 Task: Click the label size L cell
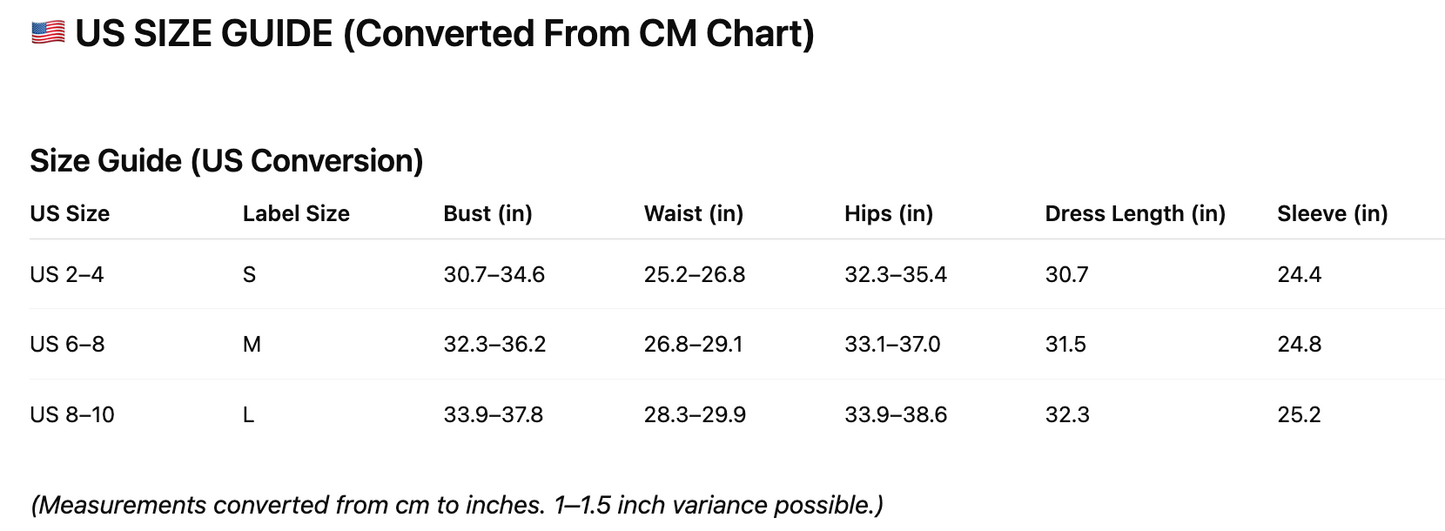pos(248,414)
